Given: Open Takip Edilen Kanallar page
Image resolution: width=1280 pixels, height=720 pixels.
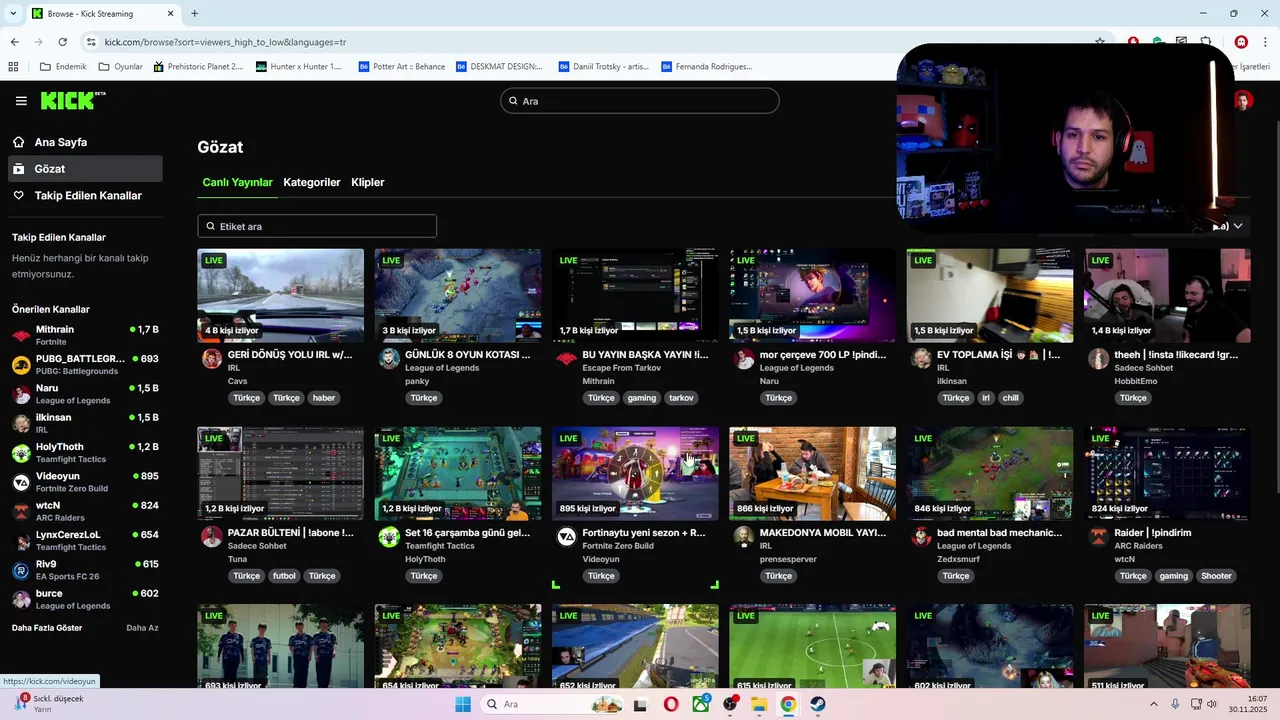Looking at the screenshot, I should point(84,195).
